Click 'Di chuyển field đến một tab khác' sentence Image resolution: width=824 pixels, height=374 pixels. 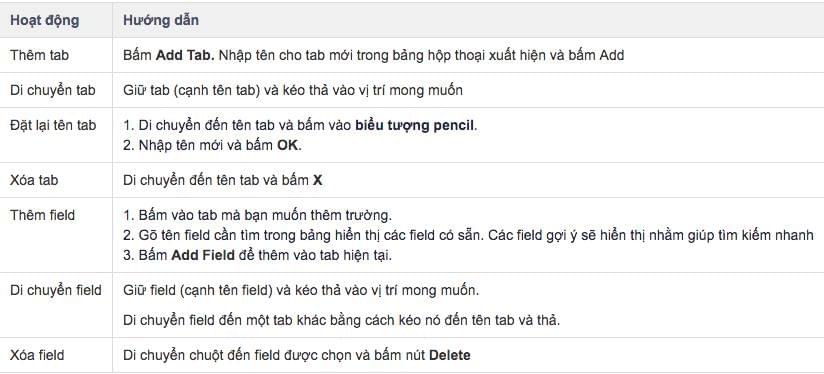342,320
